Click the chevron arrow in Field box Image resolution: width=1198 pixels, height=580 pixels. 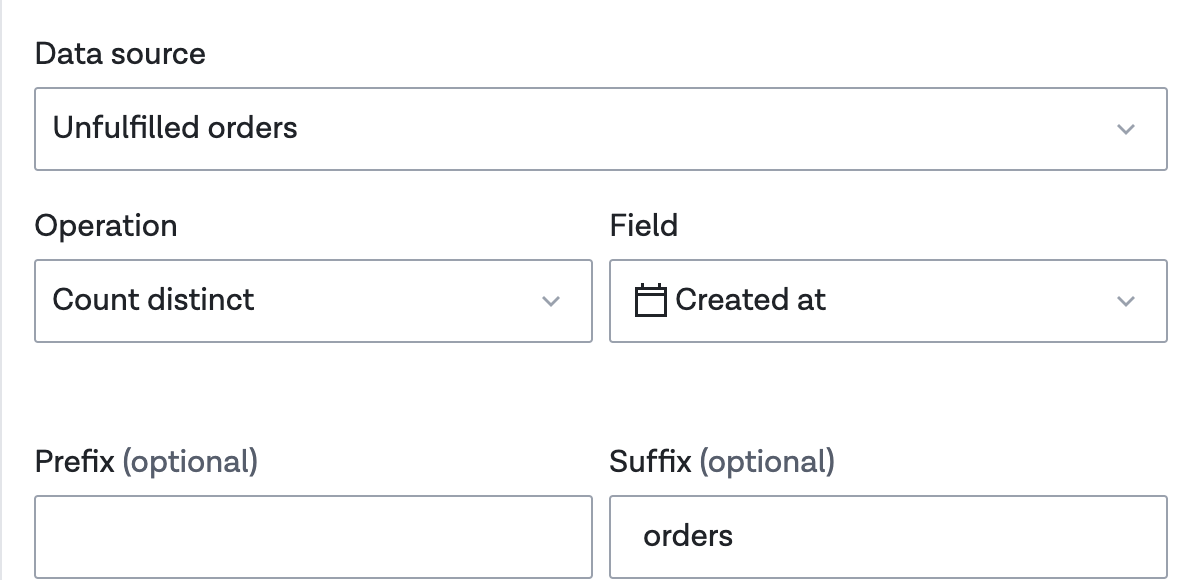click(x=1126, y=301)
